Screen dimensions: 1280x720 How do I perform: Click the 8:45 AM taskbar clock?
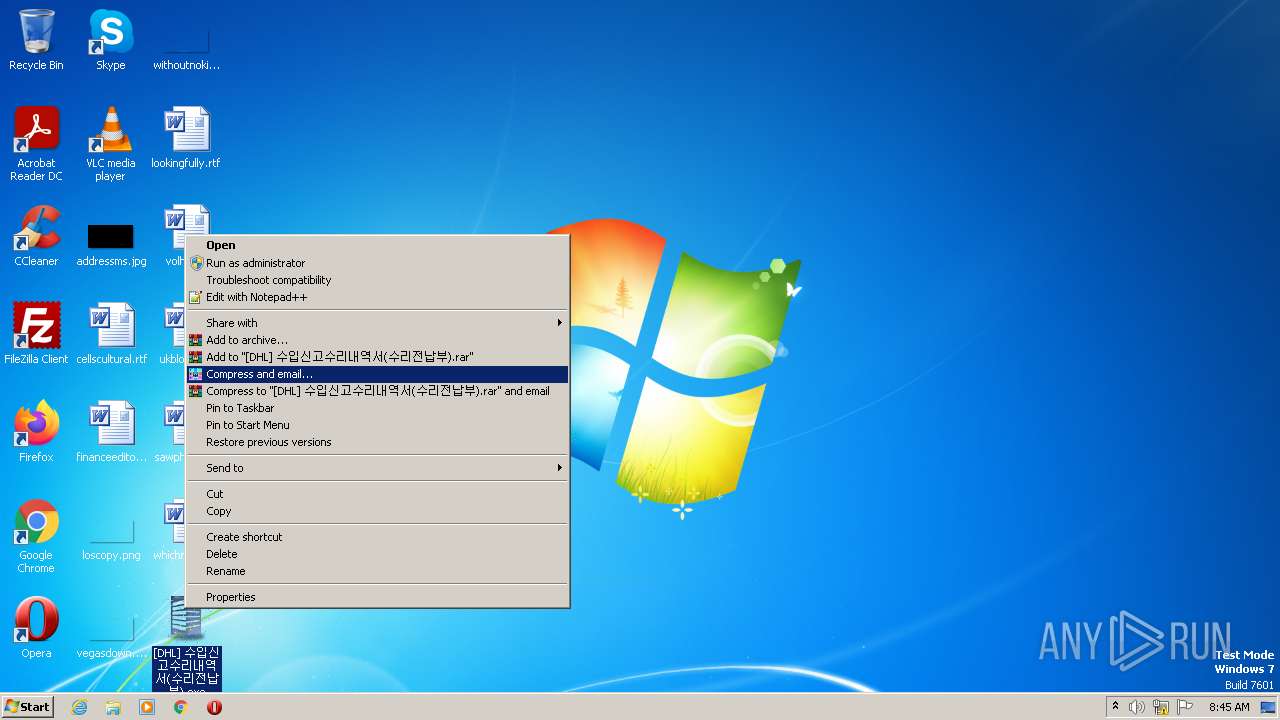click(x=1229, y=707)
